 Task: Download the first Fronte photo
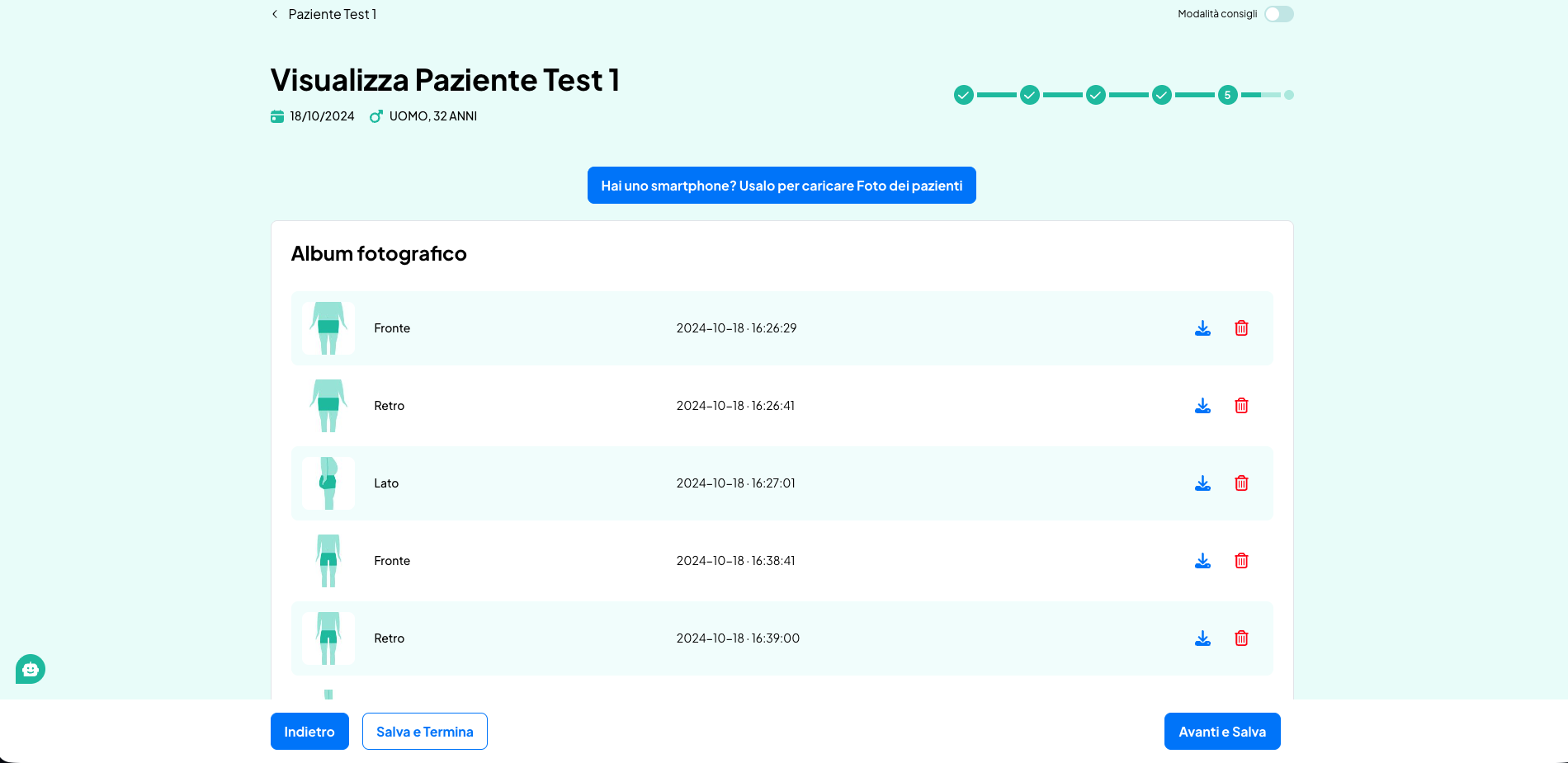click(1202, 328)
